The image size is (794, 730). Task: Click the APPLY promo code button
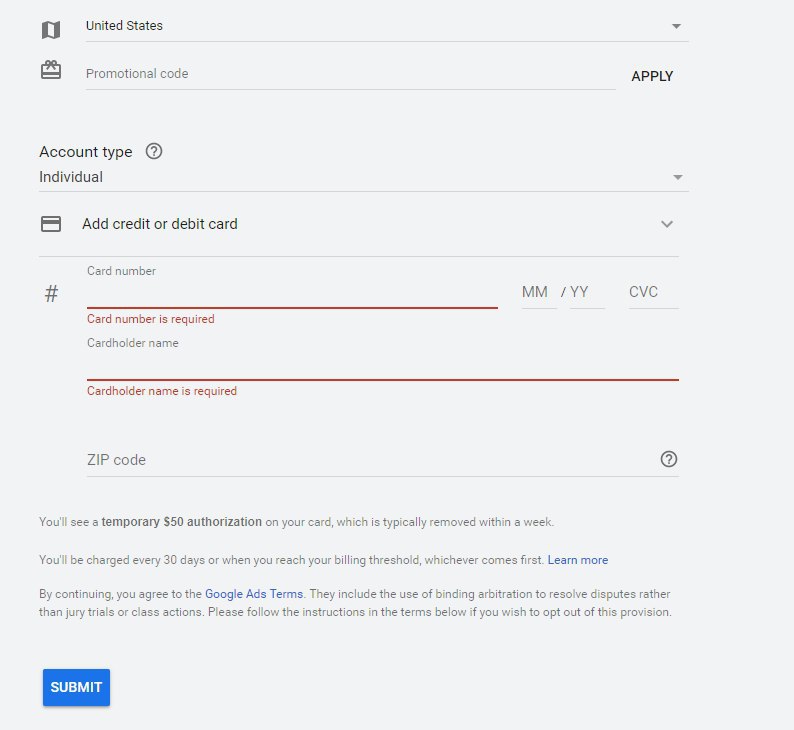[x=652, y=76]
